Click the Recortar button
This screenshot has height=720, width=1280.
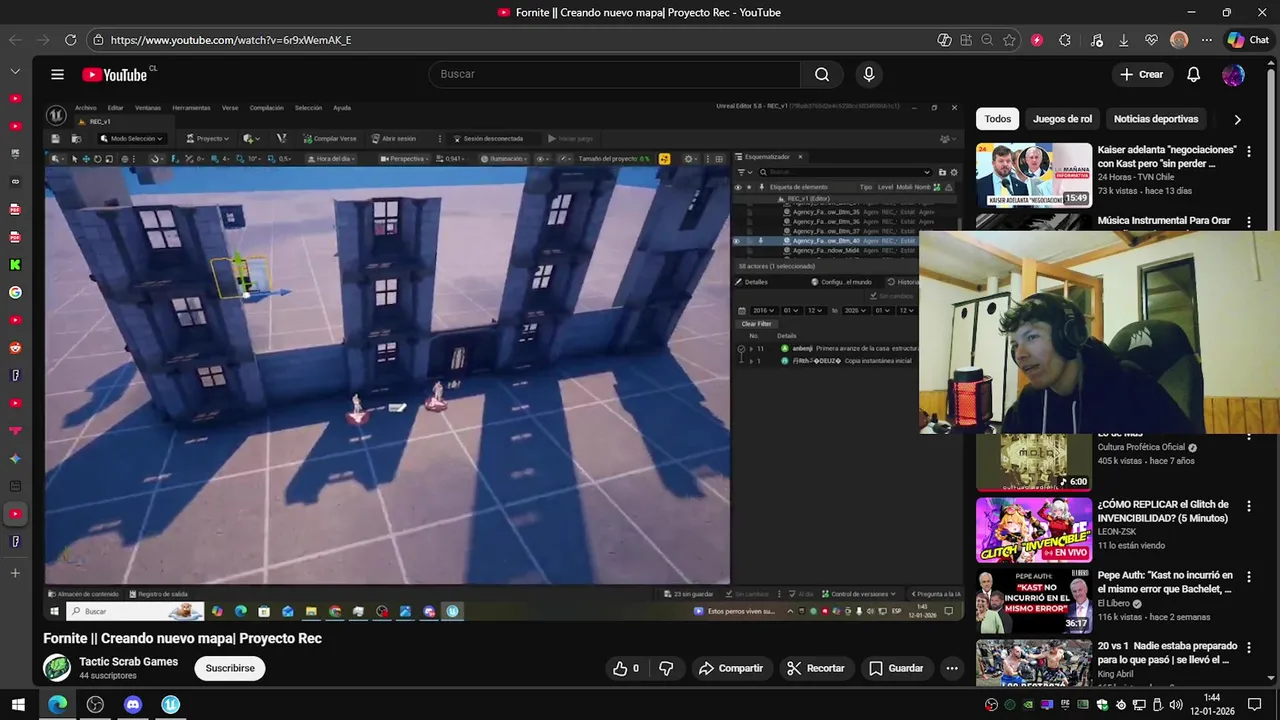pos(816,668)
